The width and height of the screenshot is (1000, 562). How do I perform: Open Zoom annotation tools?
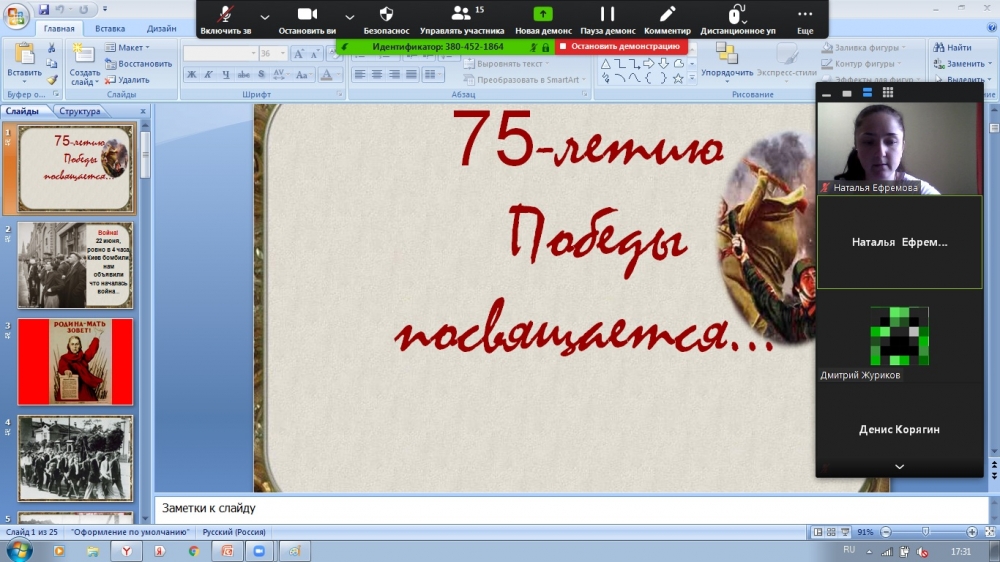667,19
